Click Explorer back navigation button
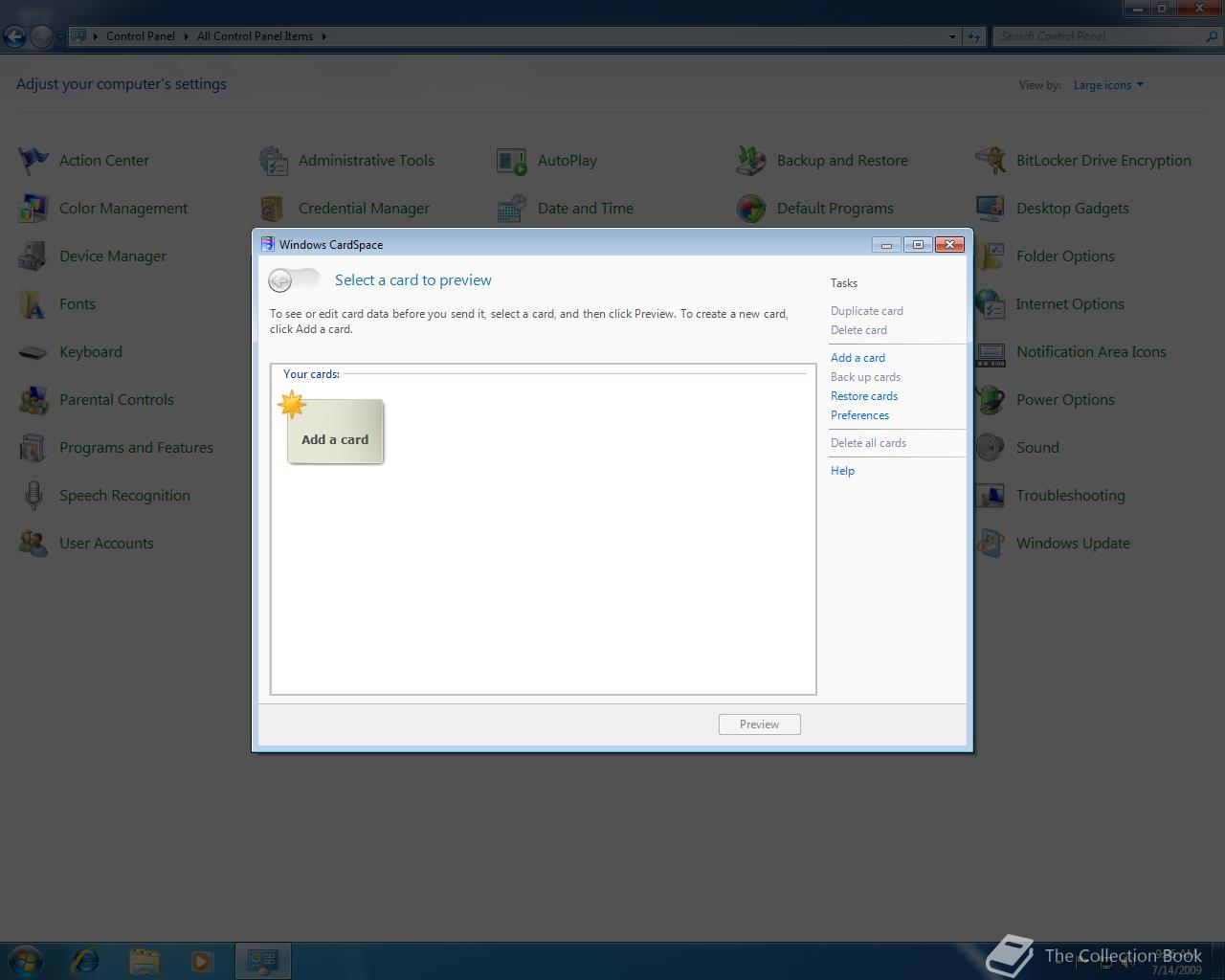Viewport: 1225px width, 980px height. click(x=14, y=36)
